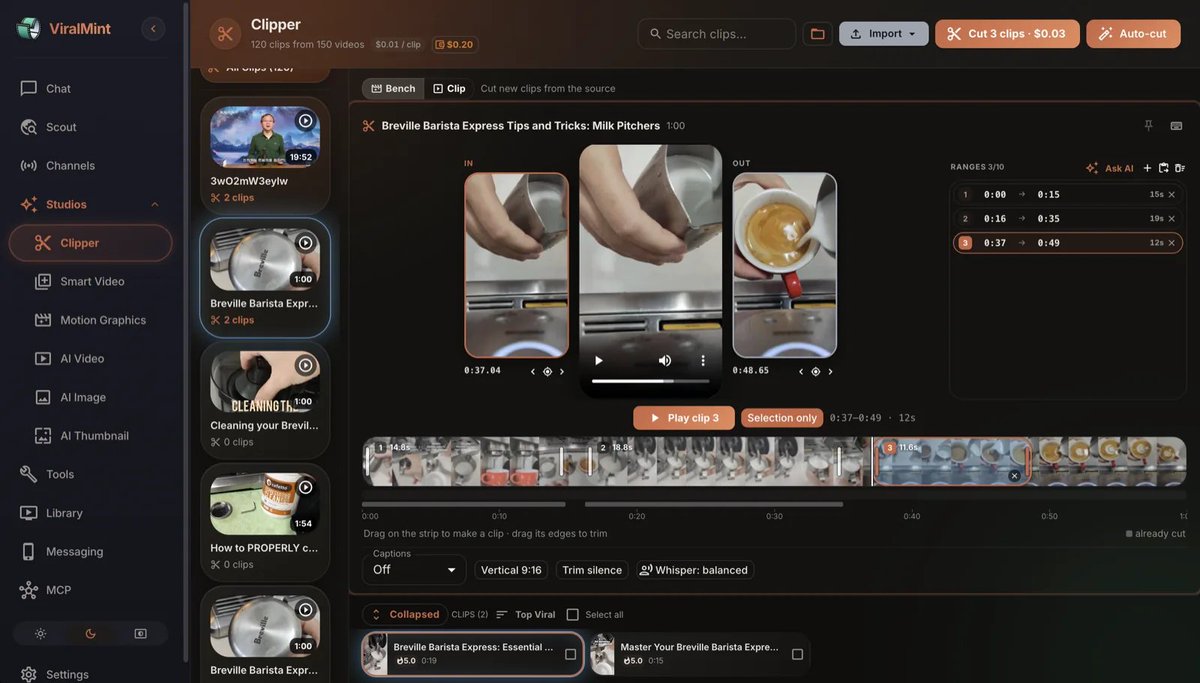Open the Library section
This screenshot has width=1200, height=683.
click(90, 513)
